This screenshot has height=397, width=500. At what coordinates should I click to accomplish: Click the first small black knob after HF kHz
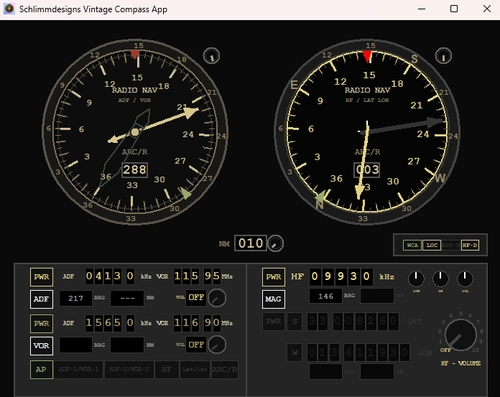416,279
